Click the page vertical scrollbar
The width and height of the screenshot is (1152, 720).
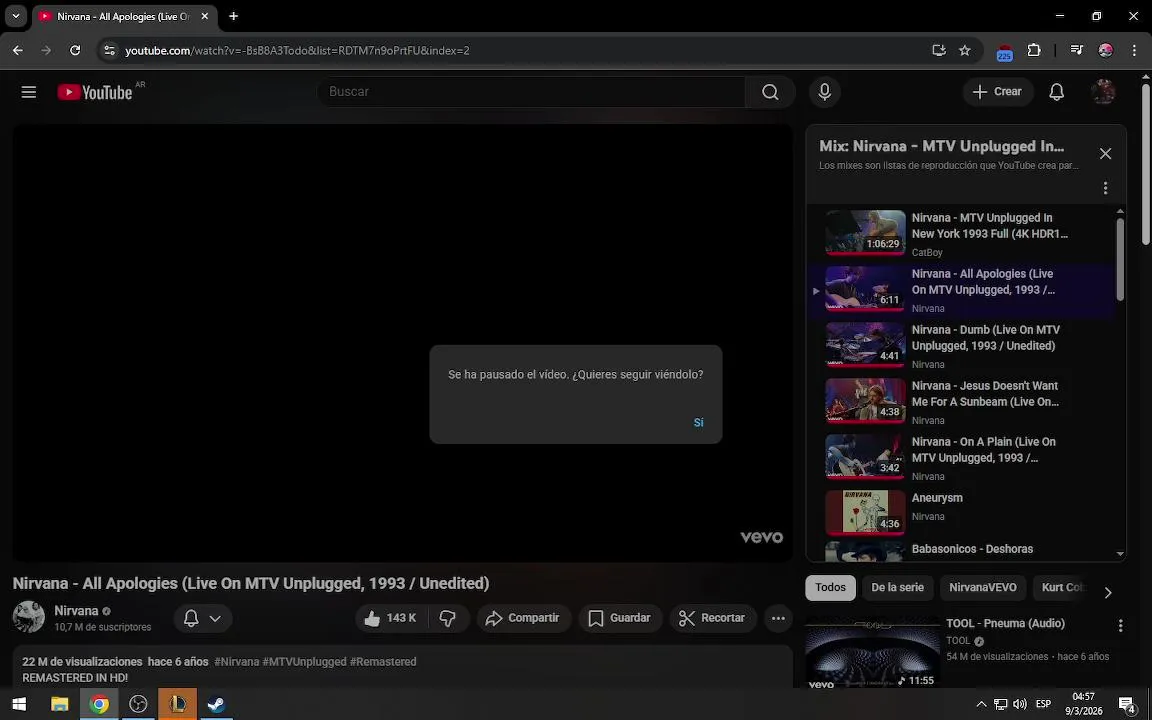(1145, 165)
